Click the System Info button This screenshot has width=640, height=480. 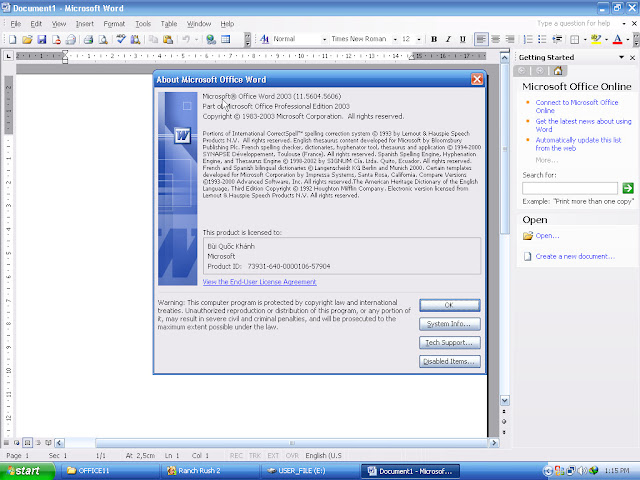(449, 324)
